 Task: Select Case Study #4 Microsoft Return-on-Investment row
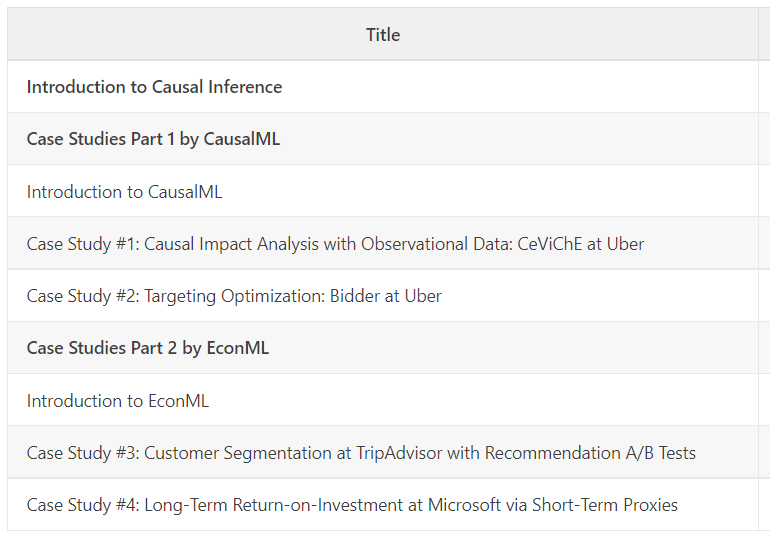(352, 505)
